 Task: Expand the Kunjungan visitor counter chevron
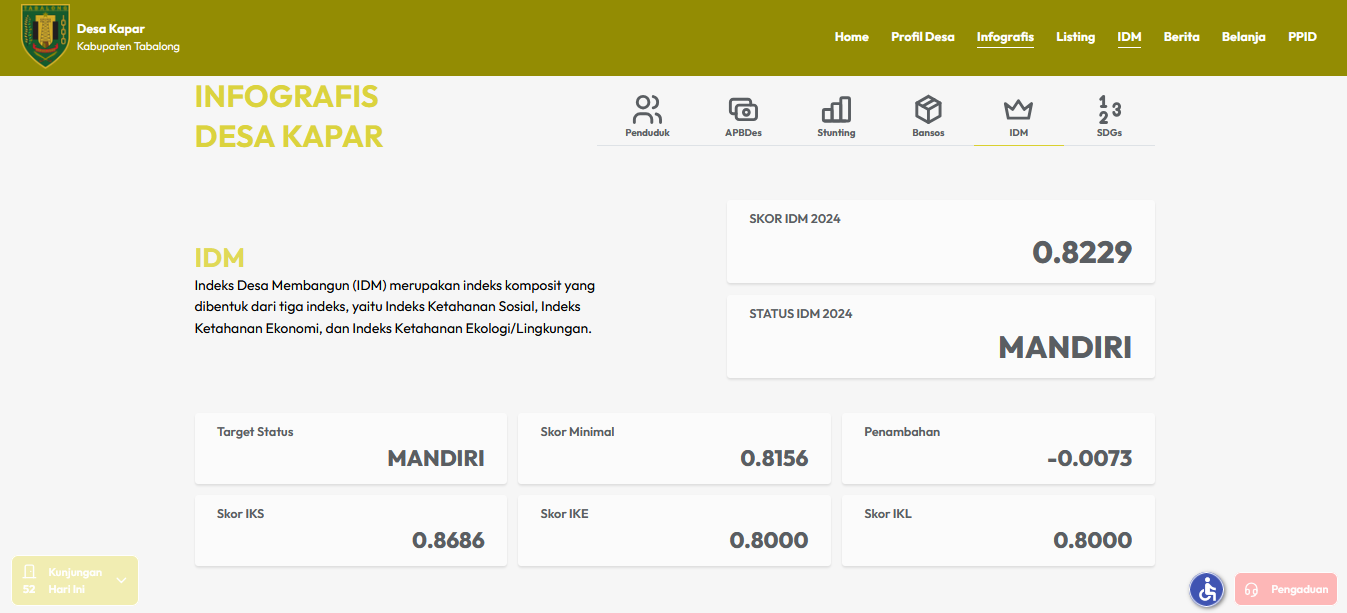tap(121, 580)
